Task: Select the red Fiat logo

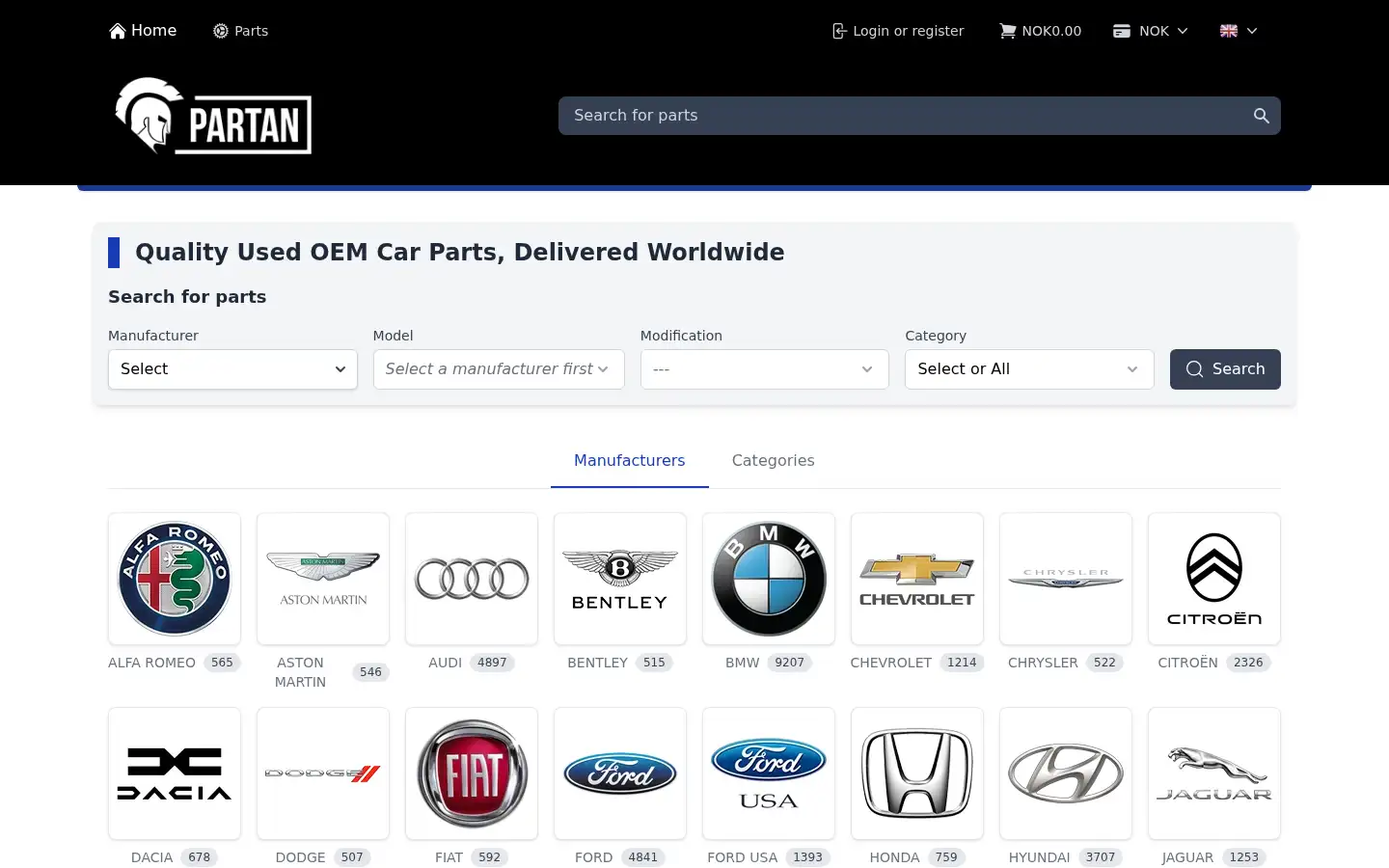Action: 472,773
